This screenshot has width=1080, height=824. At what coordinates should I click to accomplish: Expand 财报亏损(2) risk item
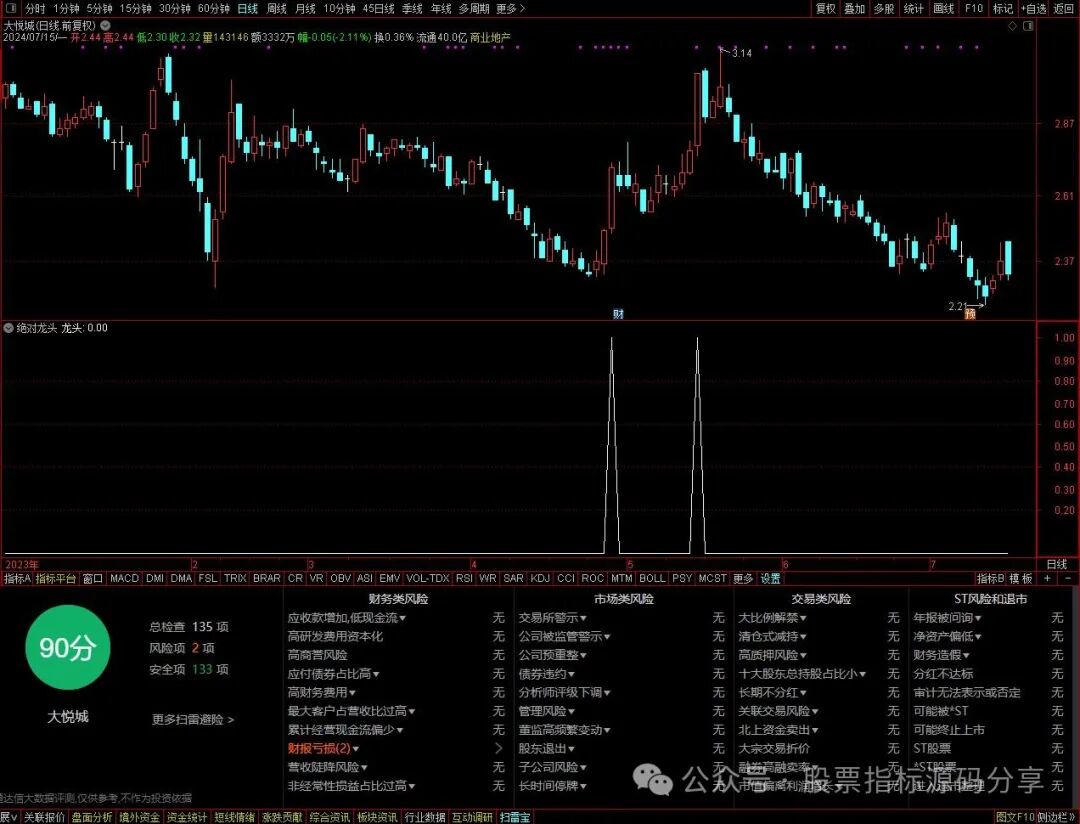point(323,748)
